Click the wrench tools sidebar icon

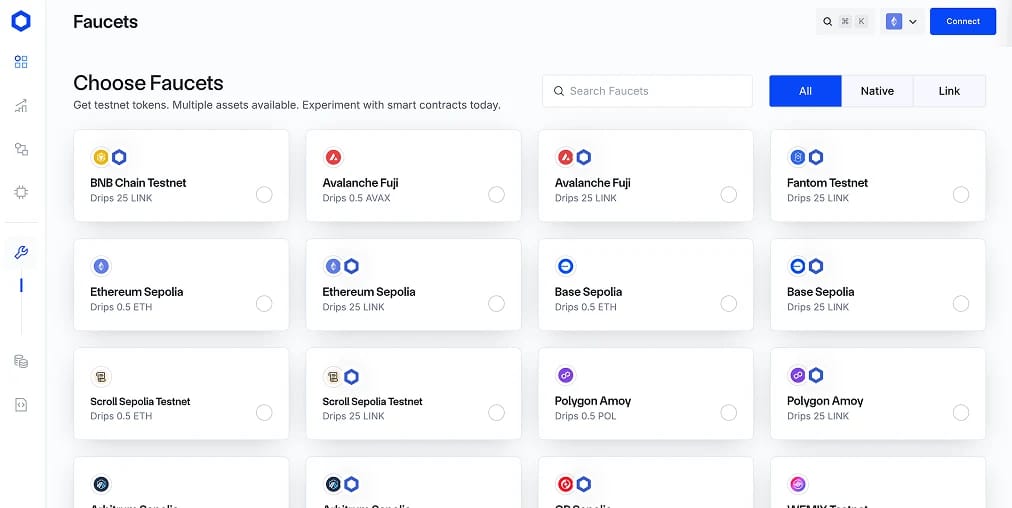(21, 252)
